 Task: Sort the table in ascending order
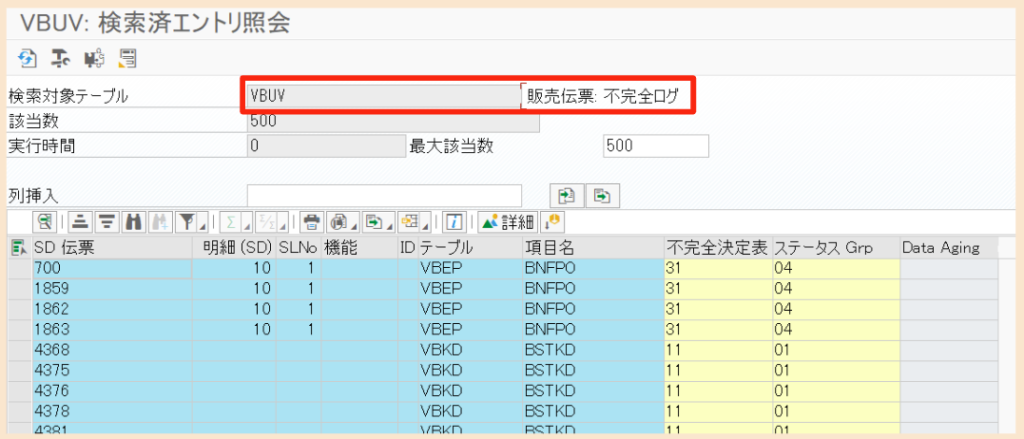tap(80, 223)
